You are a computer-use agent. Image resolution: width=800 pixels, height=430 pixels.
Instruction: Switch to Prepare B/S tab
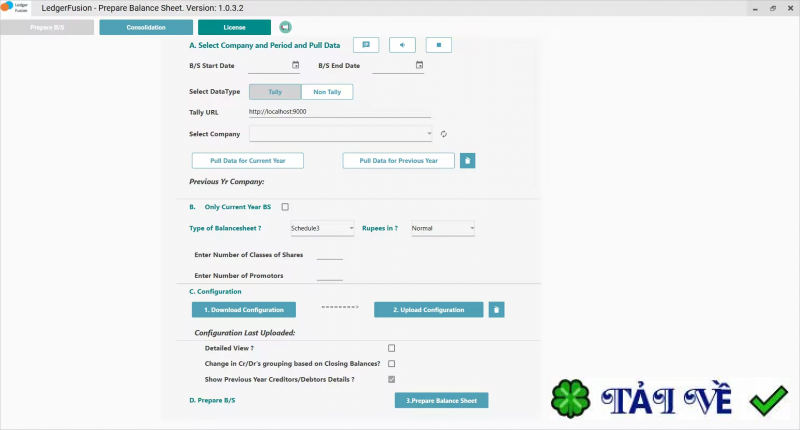coord(47,28)
